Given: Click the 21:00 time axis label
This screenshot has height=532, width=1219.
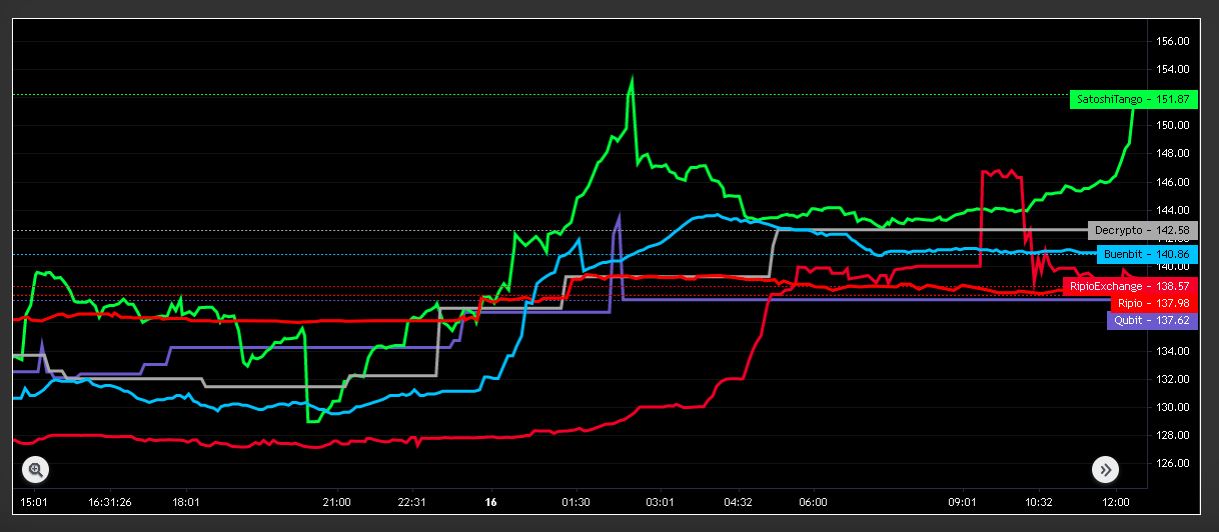Looking at the screenshot, I should (x=336, y=502).
